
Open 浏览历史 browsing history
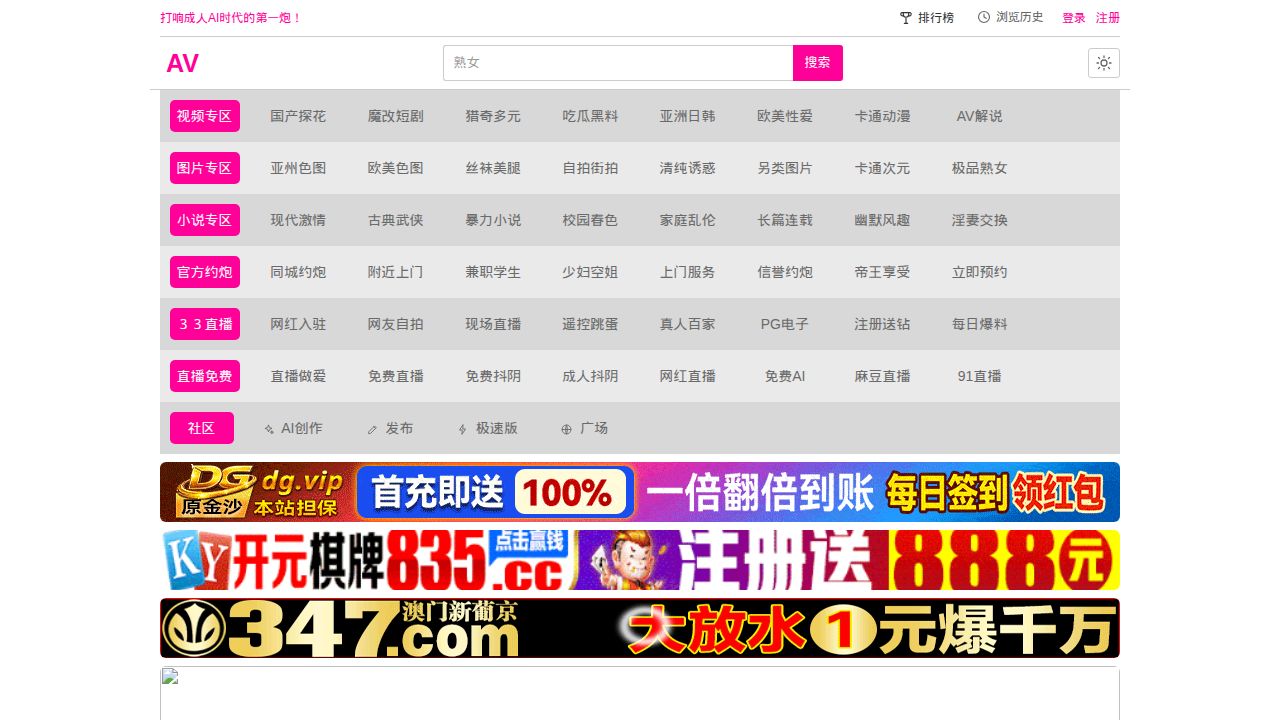pos(1020,17)
